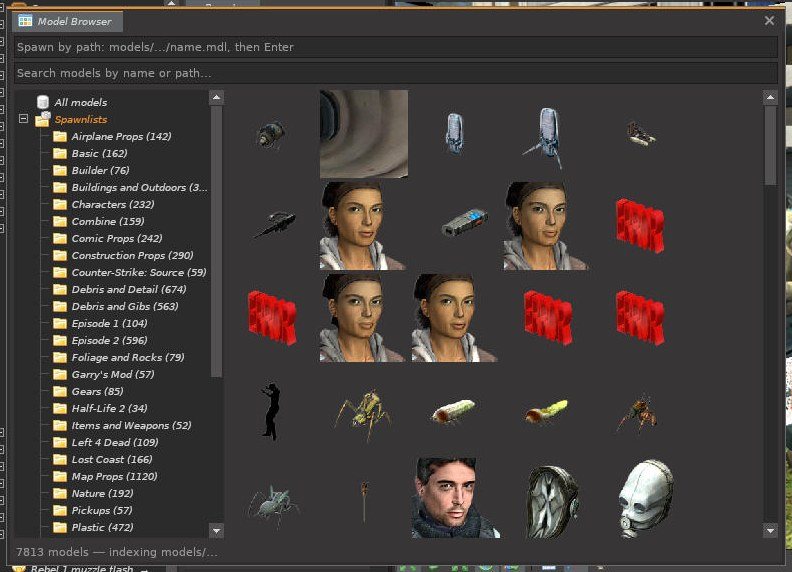Image resolution: width=792 pixels, height=572 pixels.
Task: Select the gray tunnel pipe model thumbnail
Action: pyautogui.click(x=364, y=134)
